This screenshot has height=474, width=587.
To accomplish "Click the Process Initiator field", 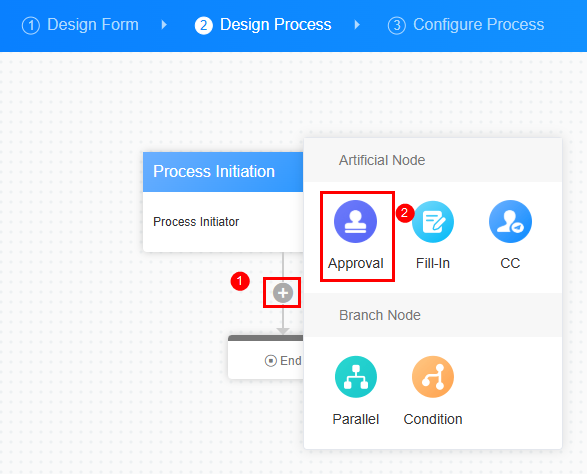I will click(223, 222).
